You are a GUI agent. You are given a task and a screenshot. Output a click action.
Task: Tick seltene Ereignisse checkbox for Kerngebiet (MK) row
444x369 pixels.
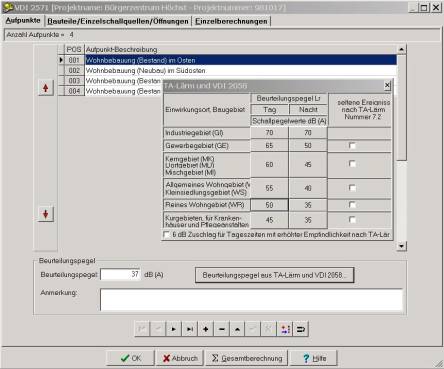click(352, 164)
